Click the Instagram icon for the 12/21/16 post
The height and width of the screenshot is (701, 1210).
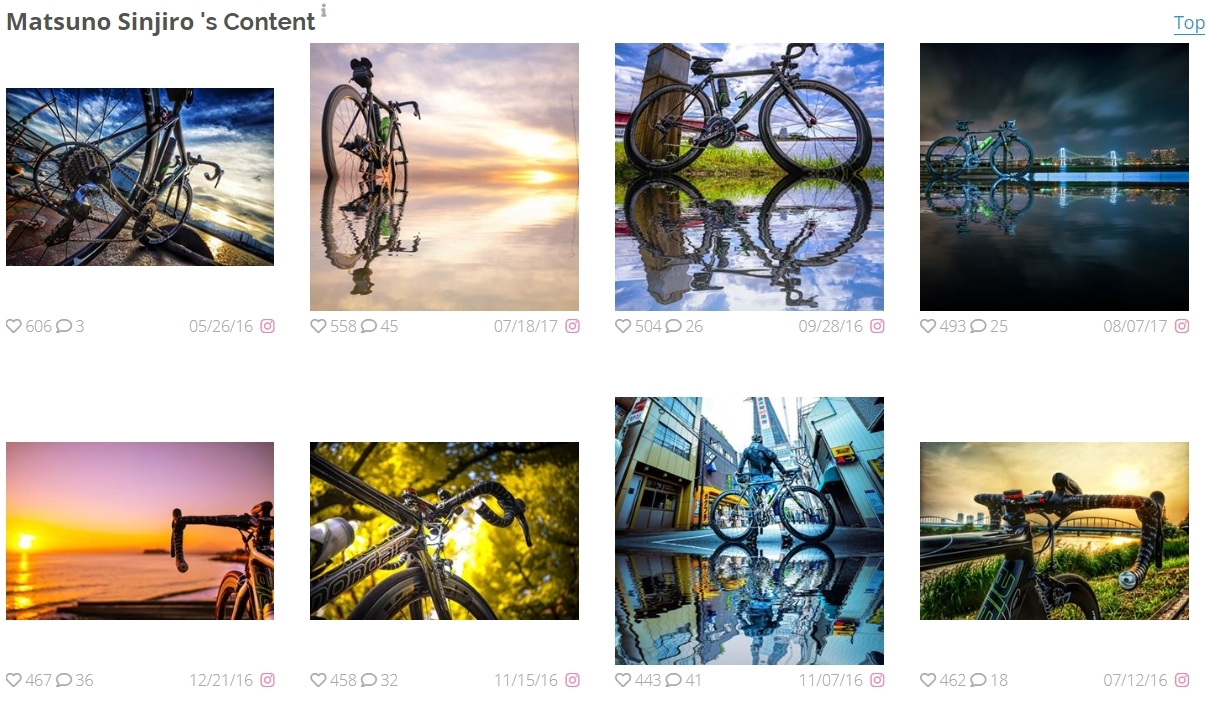pyautogui.click(x=268, y=680)
